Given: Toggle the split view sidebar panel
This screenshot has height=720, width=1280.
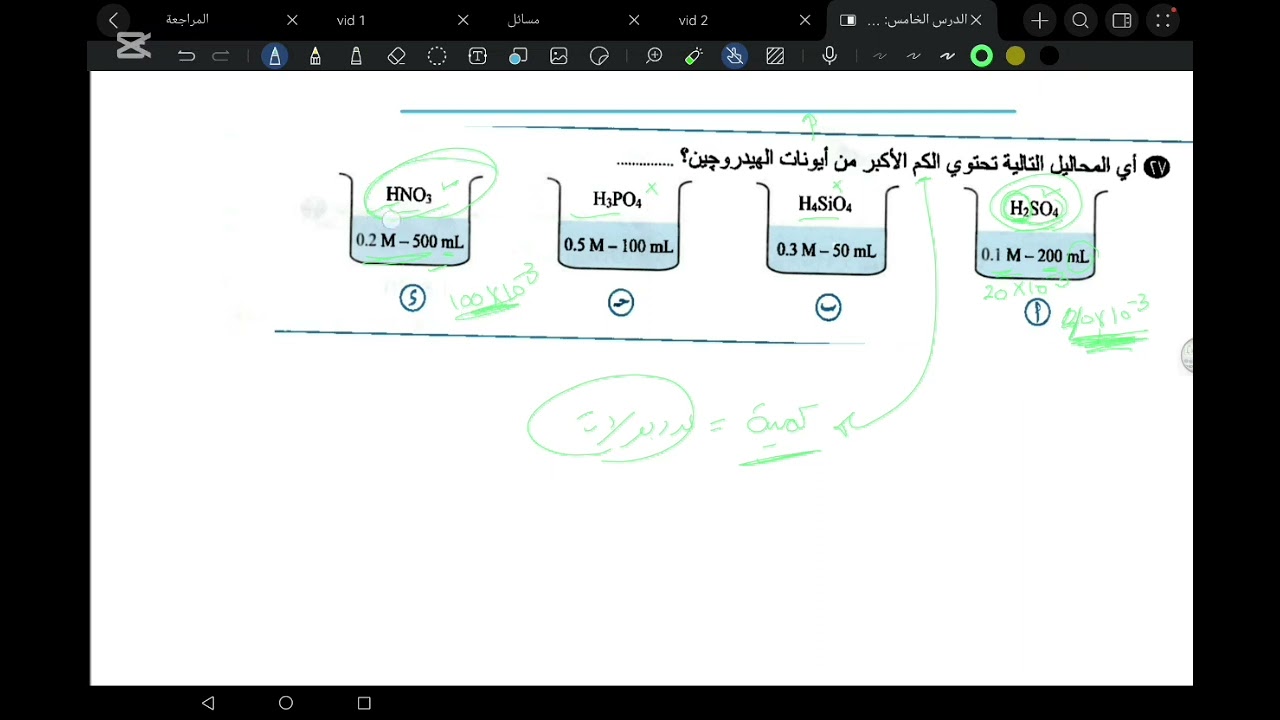Looking at the screenshot, I should [x=1122, y=20].
